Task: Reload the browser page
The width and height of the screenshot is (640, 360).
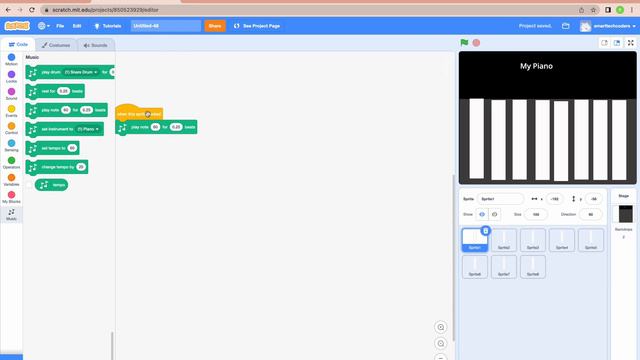Action: 32,10
